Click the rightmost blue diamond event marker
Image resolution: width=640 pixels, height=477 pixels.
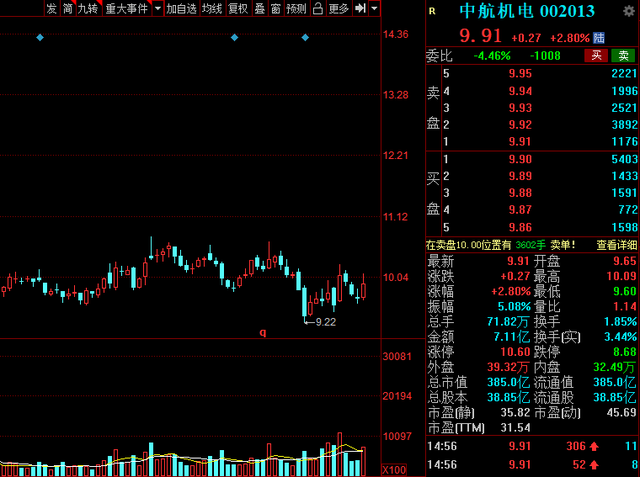(305, 38)
